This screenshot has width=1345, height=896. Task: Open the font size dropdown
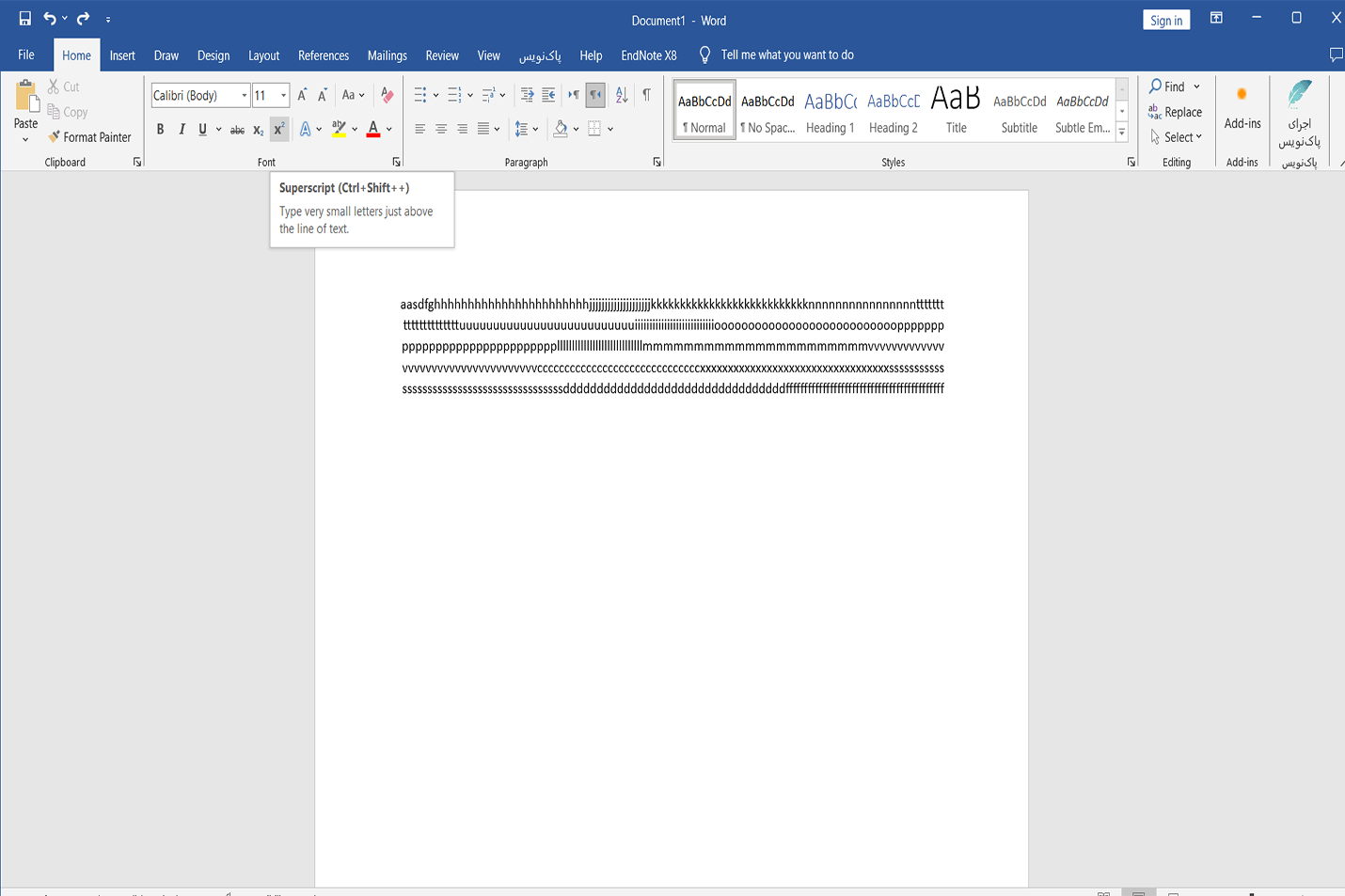(x=283, y=95)
